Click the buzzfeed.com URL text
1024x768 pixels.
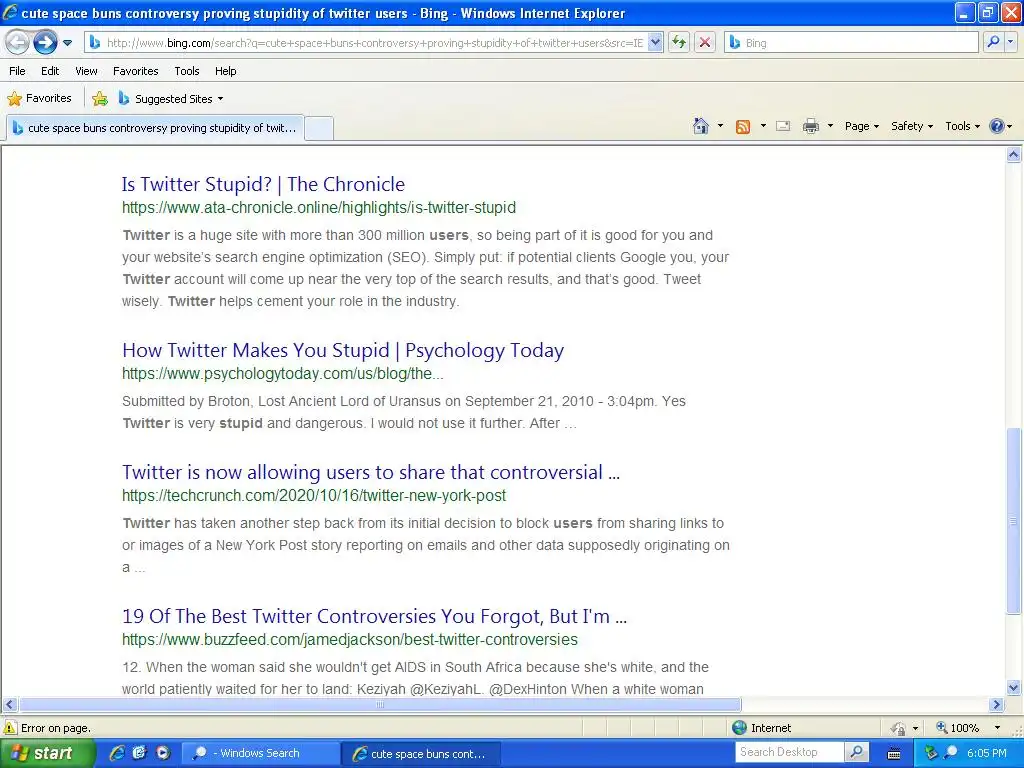[x=350, y=639]
